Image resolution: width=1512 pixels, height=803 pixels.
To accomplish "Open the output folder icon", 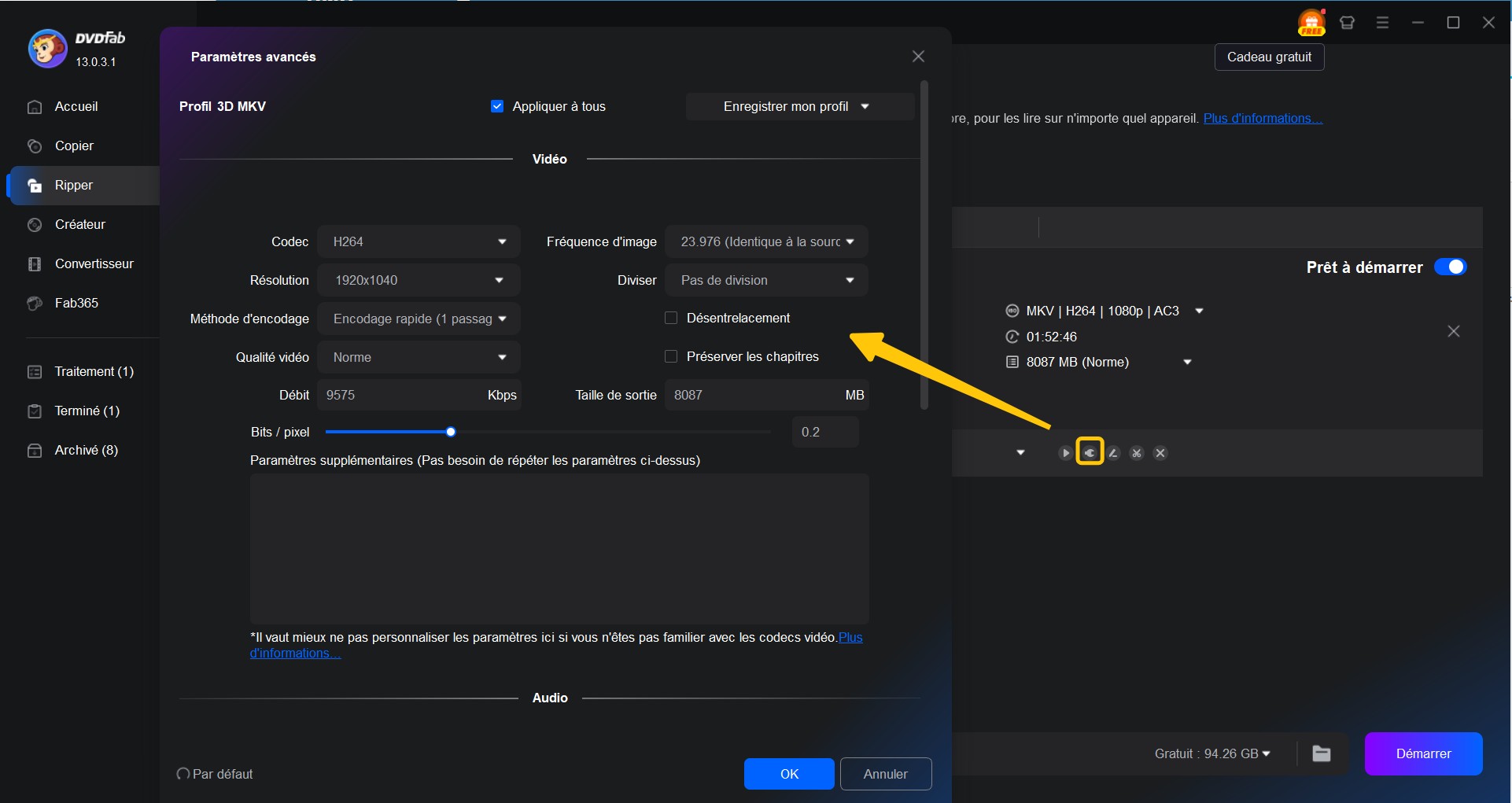I will tap(1322, 753).
